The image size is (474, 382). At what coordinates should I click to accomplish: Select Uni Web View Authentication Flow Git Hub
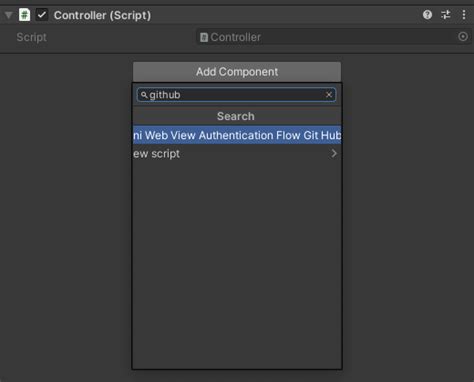click(x=237, y=135)
